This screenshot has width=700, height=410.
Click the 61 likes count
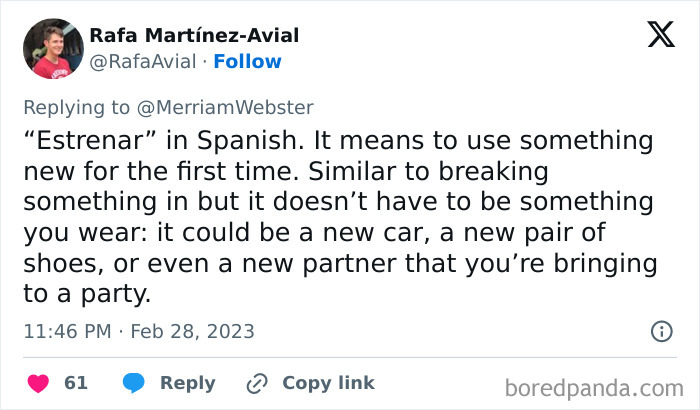[76, 383]
